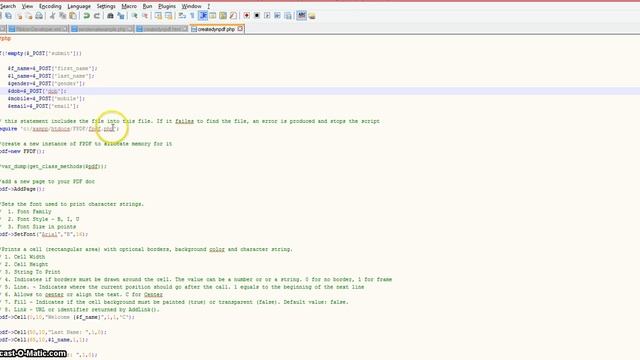The height and width of the screenshot is (360, 640).
Task: Open the Plugins menu
Action: (x=167, y=6)
